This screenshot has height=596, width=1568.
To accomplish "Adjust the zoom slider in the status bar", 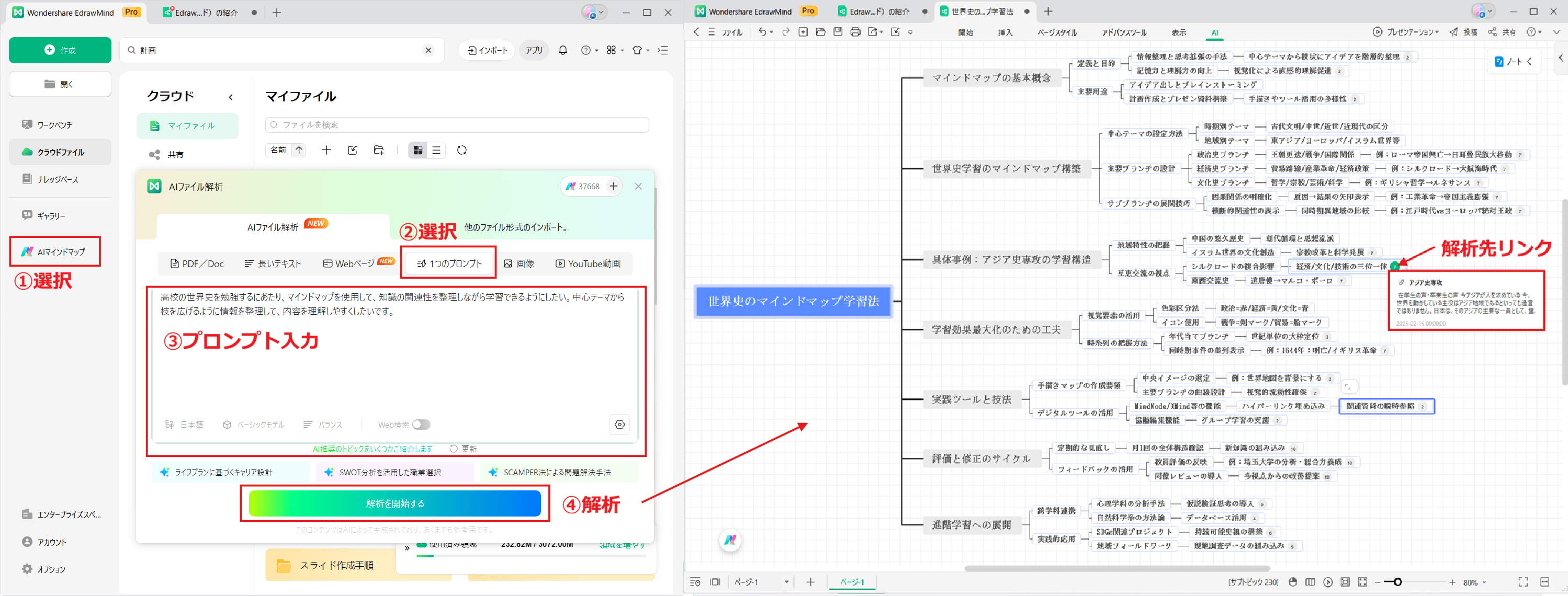I will click(x=1398, y=582).
